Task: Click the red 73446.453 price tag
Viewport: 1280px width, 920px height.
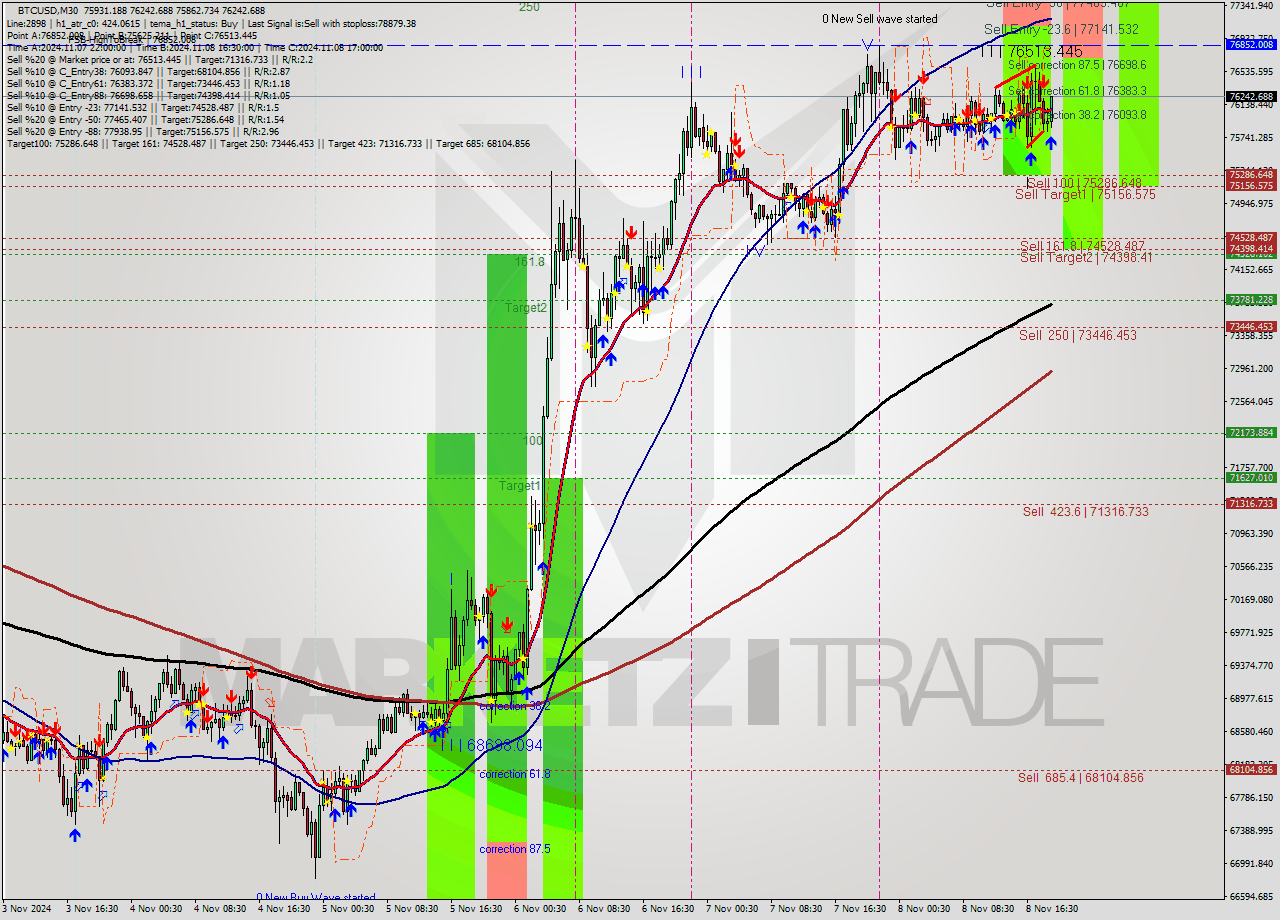Action: point(1251,326)
